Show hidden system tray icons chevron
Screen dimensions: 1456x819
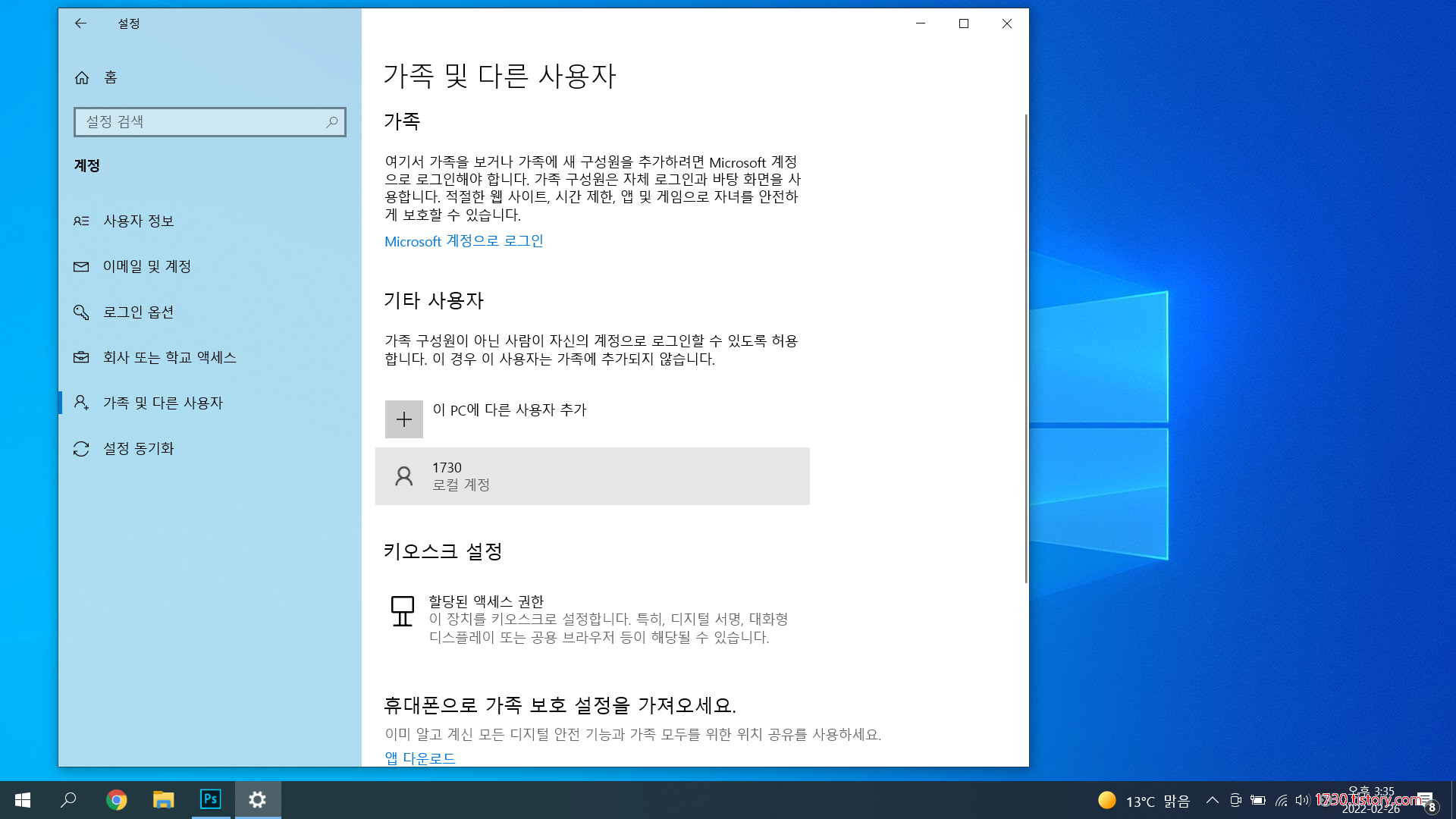(x=1212, y=800)
